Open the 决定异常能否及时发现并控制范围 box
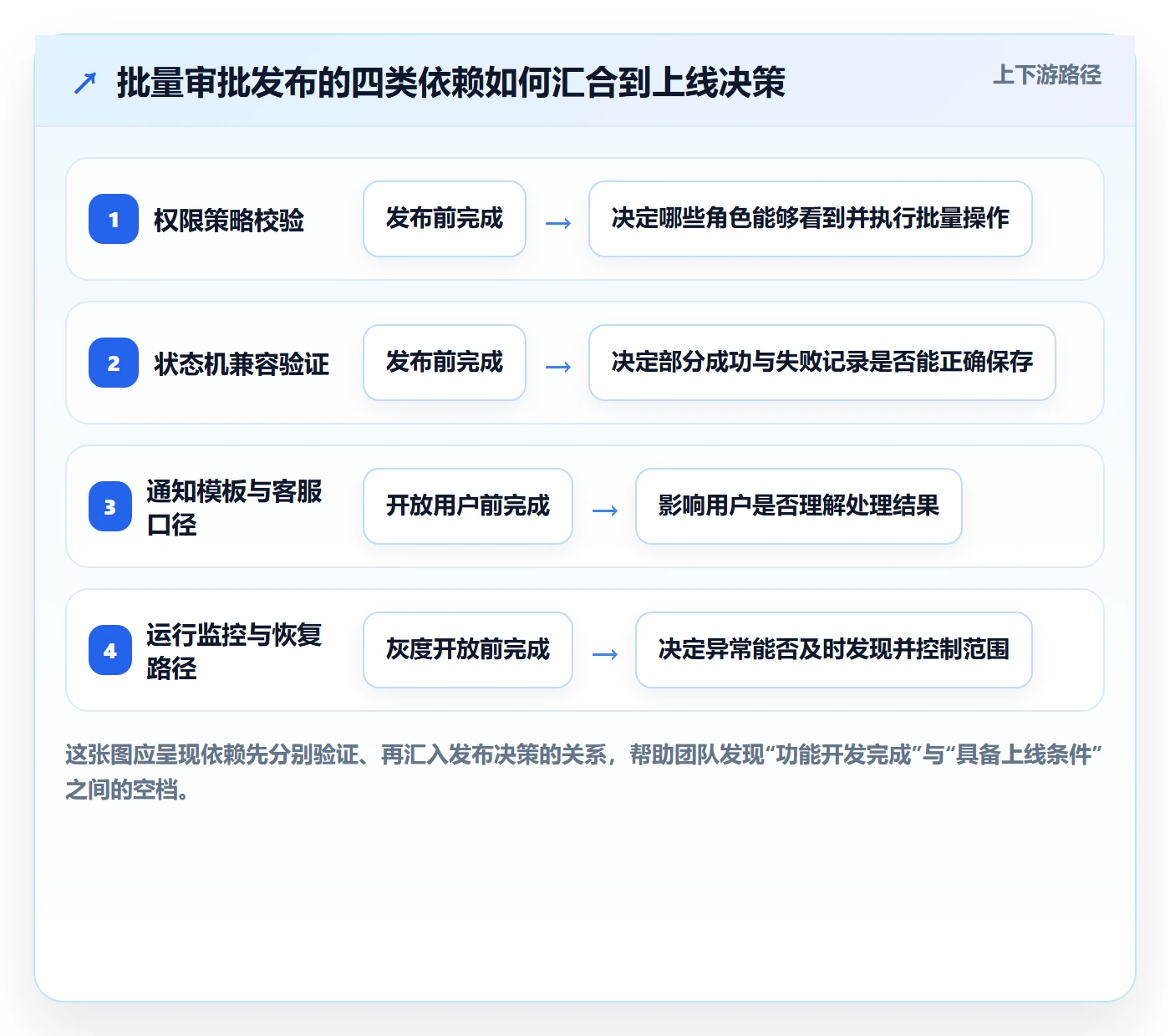Image resolution: width=1170 pixels, height=1036 pixels. [834, 650]
